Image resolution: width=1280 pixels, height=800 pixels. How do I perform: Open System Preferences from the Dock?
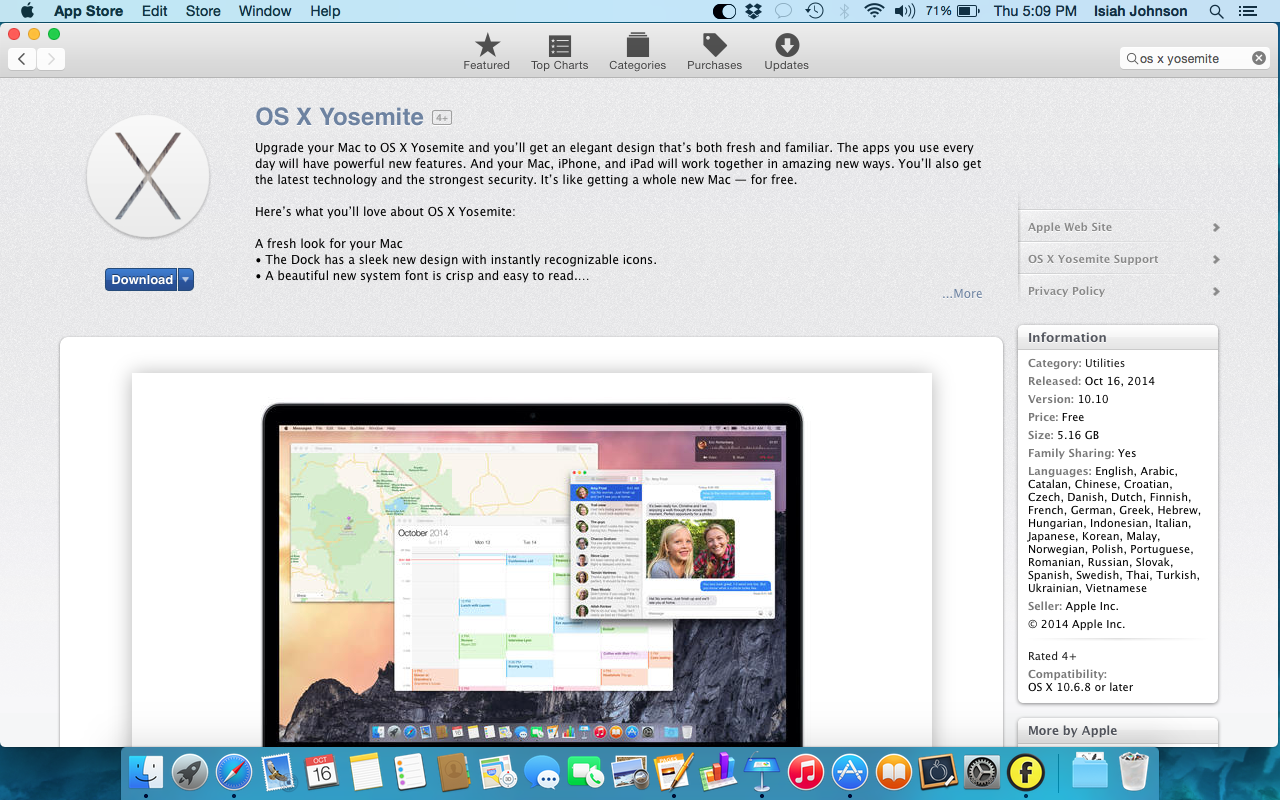[982, 772]
